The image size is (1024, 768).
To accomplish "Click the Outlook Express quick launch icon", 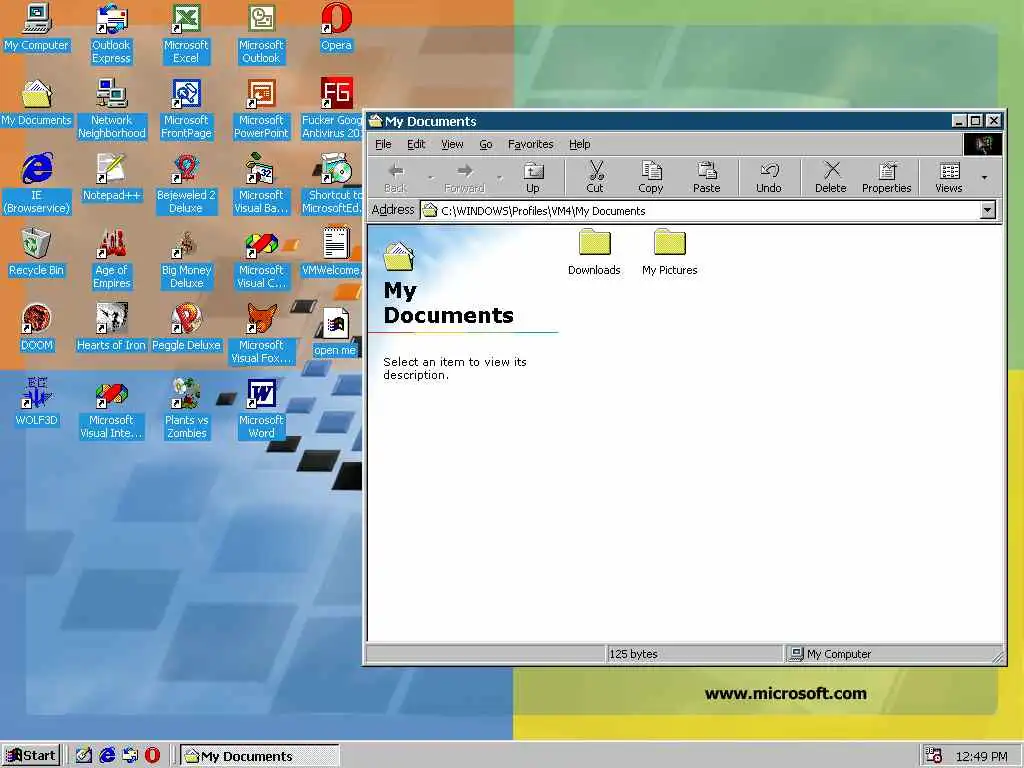I will pyautogui.click(x=130, y=756).
